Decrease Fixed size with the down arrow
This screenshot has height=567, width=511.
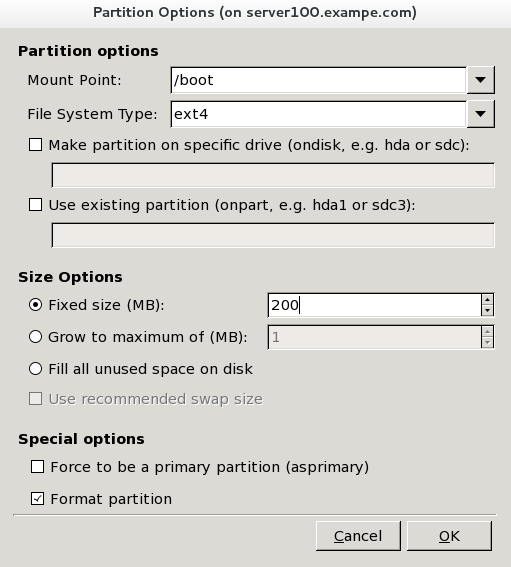point(487,311)
